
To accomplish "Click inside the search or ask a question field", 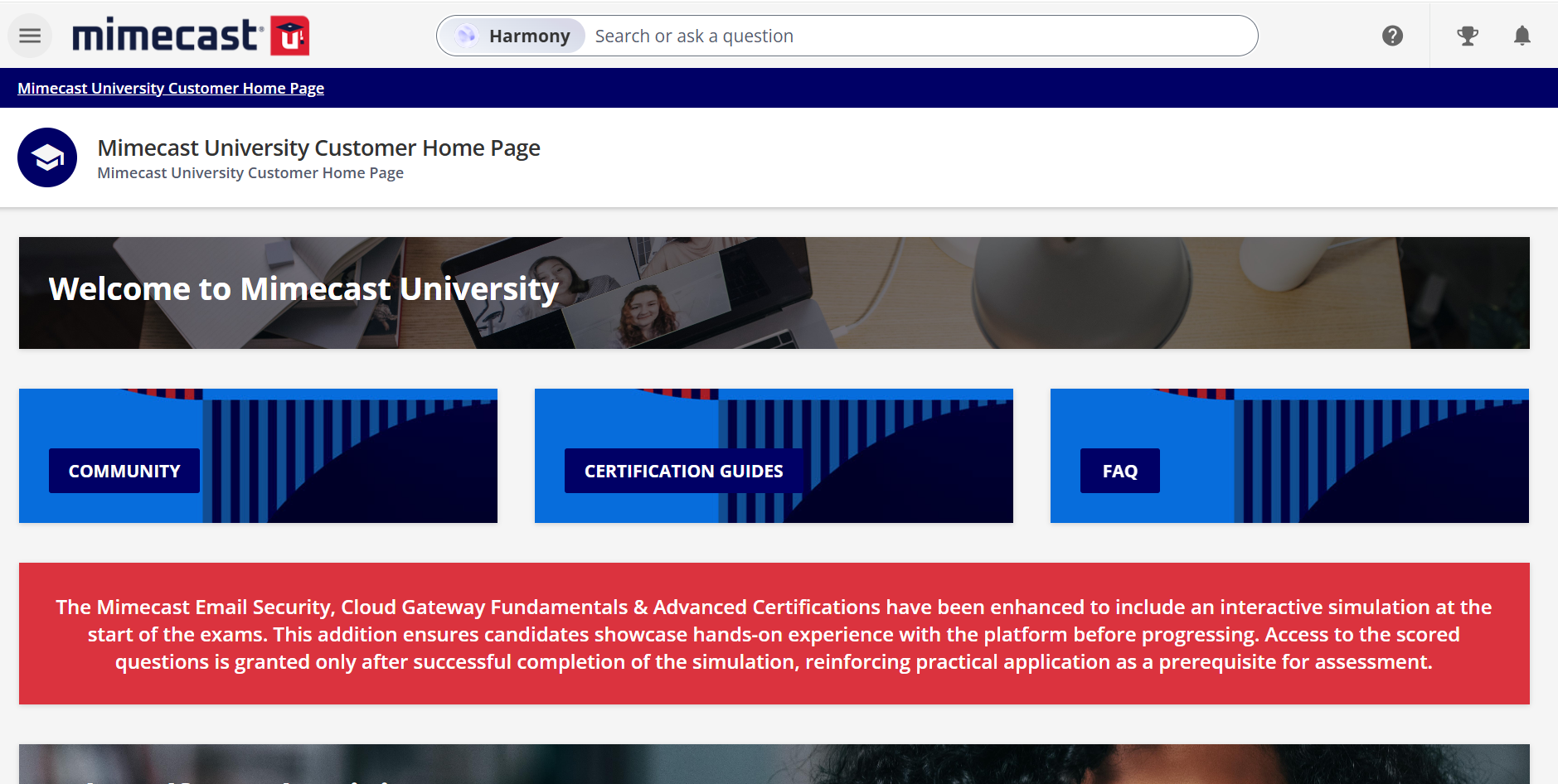I will point(871,36).
